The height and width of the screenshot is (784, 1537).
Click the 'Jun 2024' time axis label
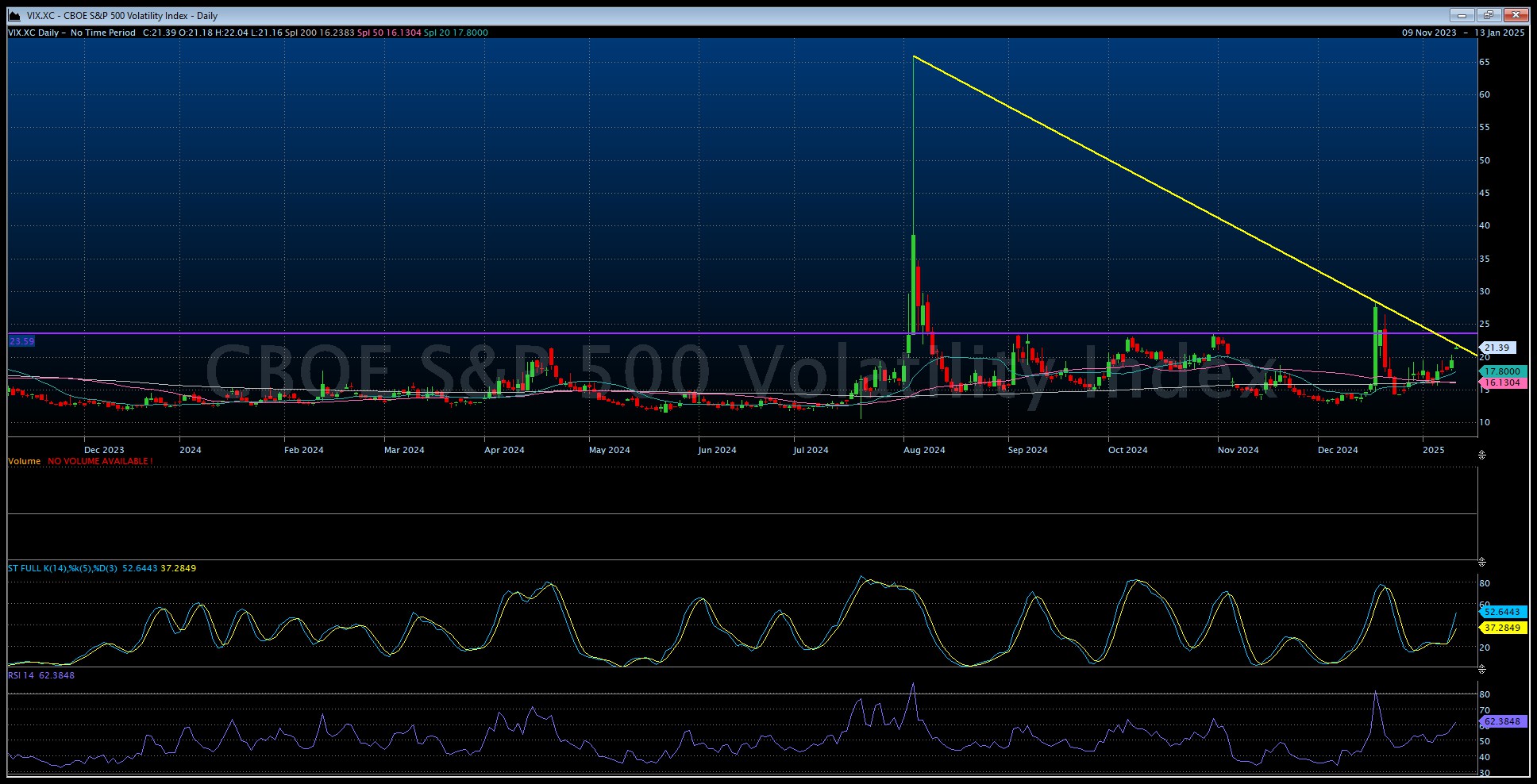pyautogui.click(x=717, y=450)
